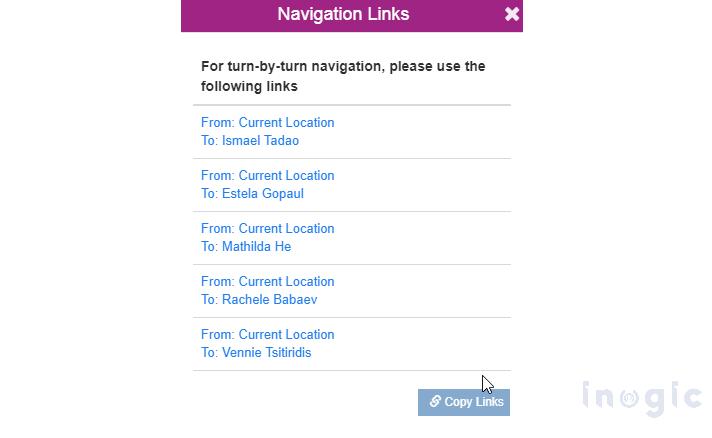The width and height of the screenshot is (712, 438).
Task: Click From: Current Location above Ismael Tadao
Action: pos(267,123)
